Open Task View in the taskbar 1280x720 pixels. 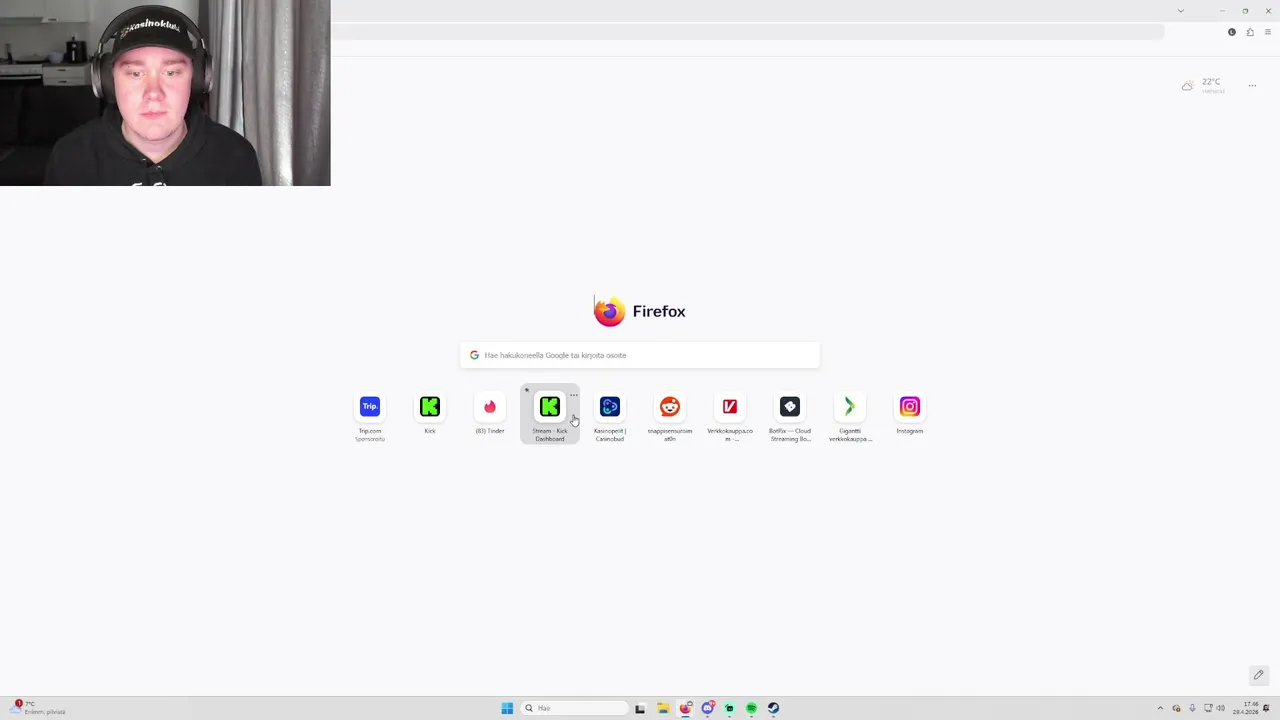pyautogui.click(x=640, y=708)
